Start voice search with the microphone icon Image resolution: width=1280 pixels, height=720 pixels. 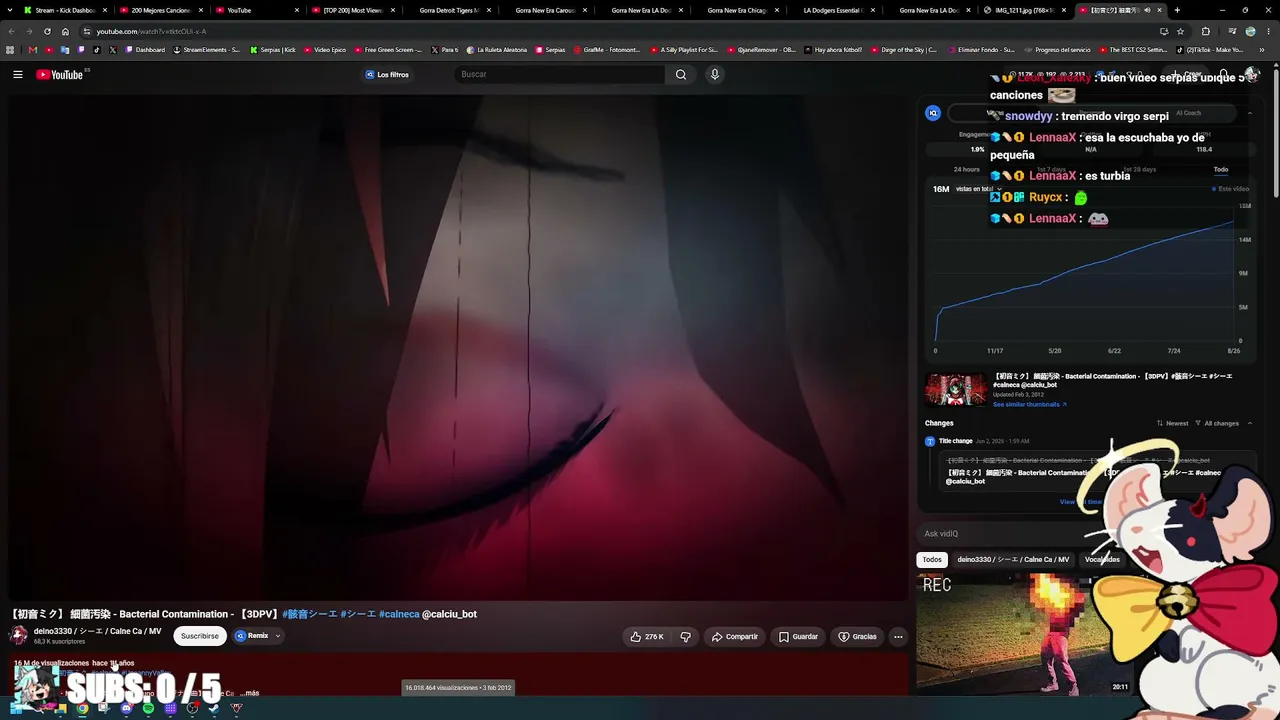[714, 74]
